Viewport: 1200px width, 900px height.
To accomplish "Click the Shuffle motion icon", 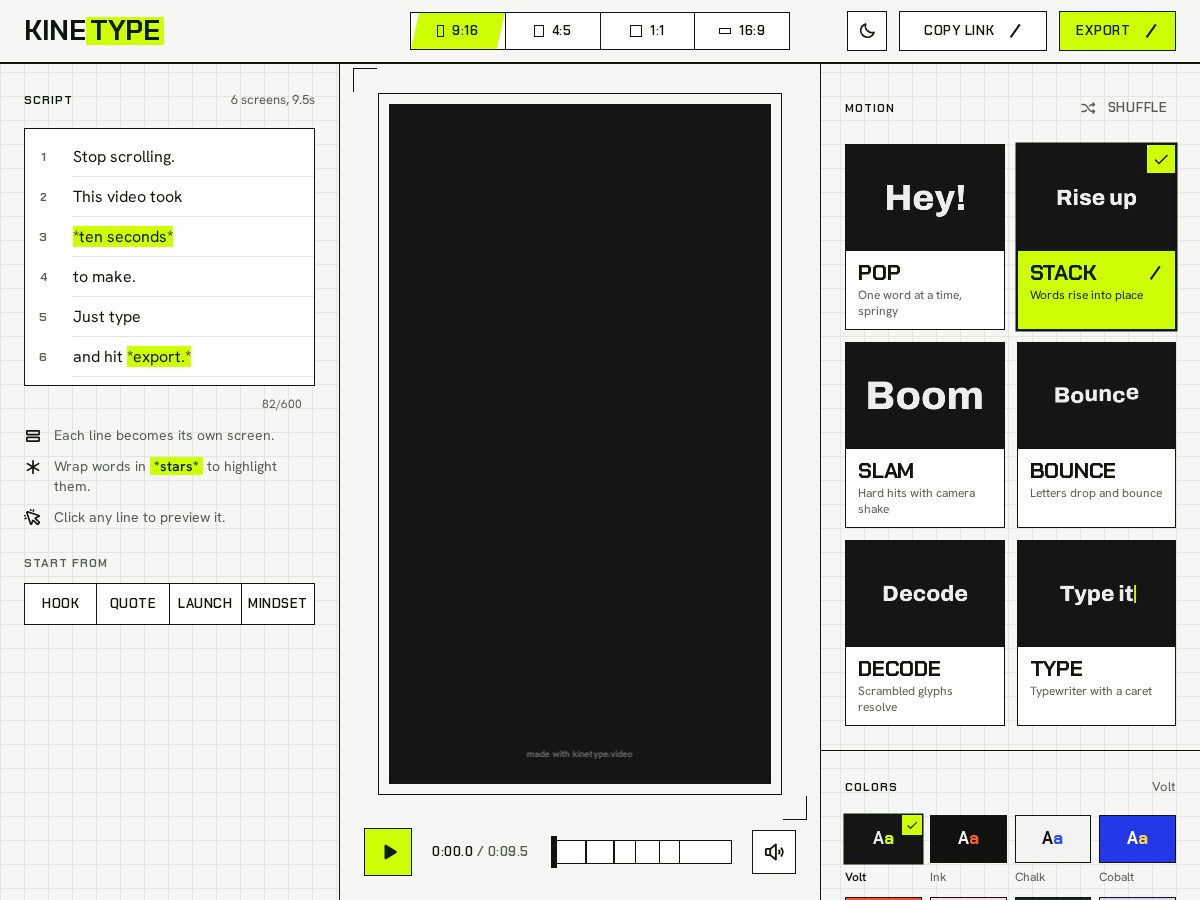I will pos(1088,108).
